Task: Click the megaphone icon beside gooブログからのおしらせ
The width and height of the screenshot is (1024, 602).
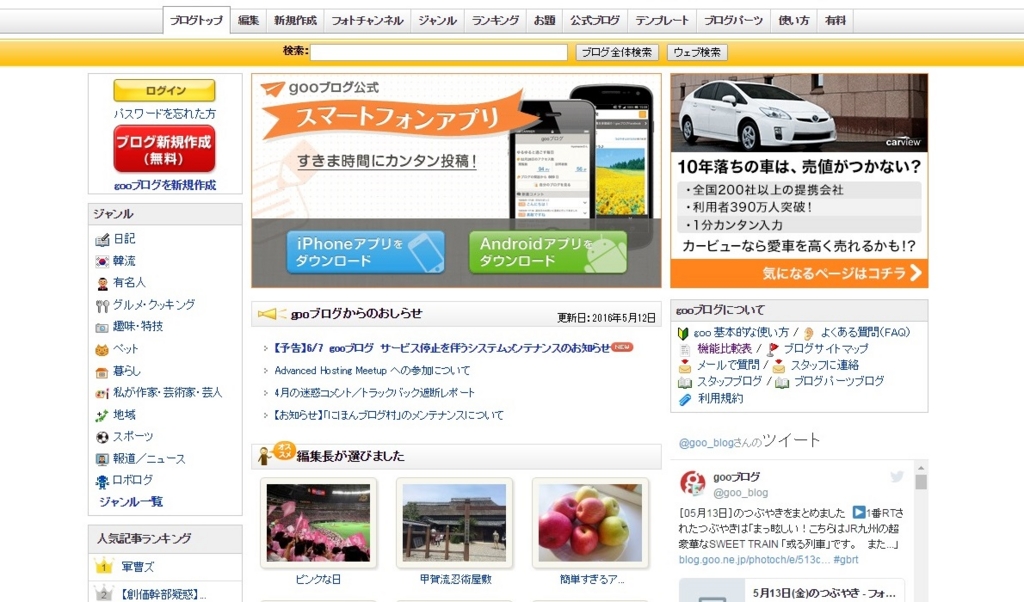Action: (x=271, y=314)
